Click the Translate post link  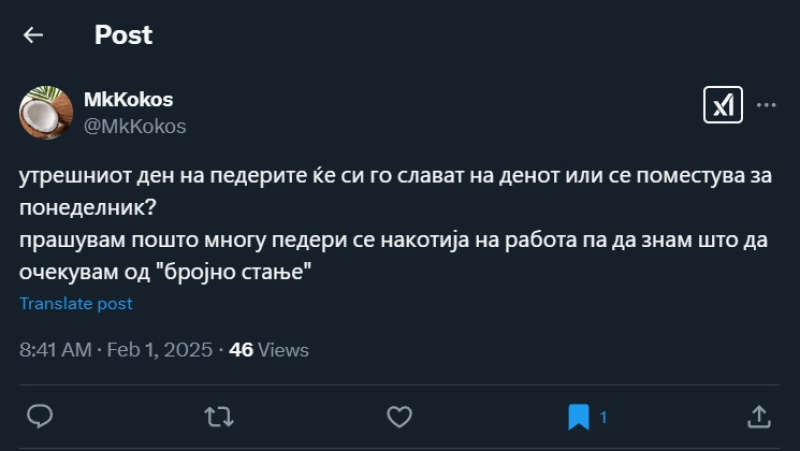76,303
